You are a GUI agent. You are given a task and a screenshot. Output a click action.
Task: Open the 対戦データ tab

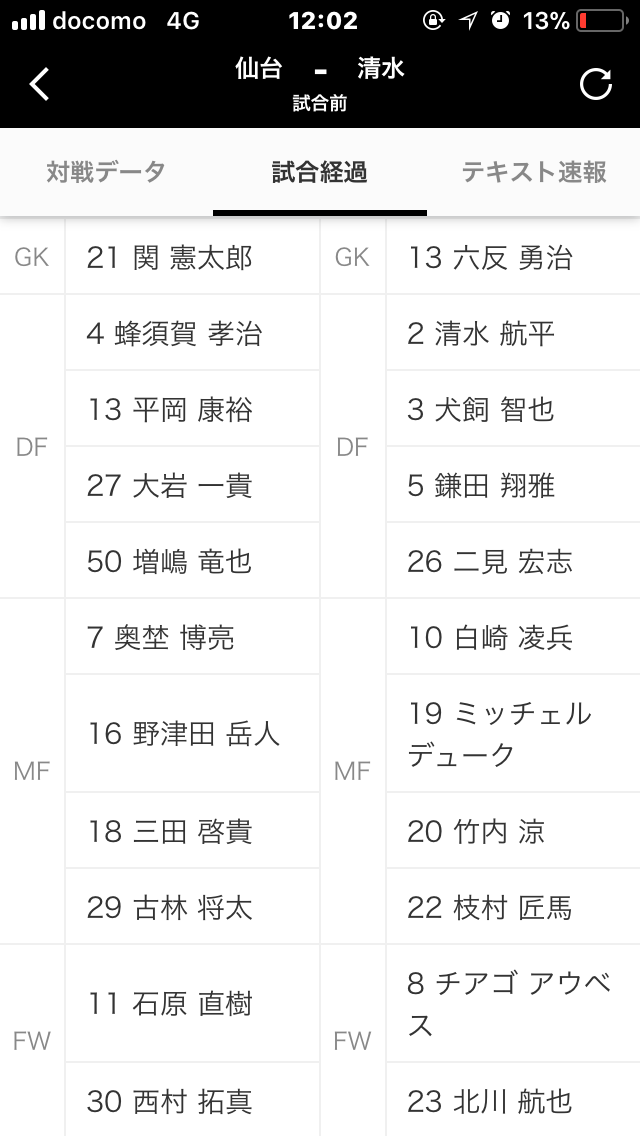point(106,172)
